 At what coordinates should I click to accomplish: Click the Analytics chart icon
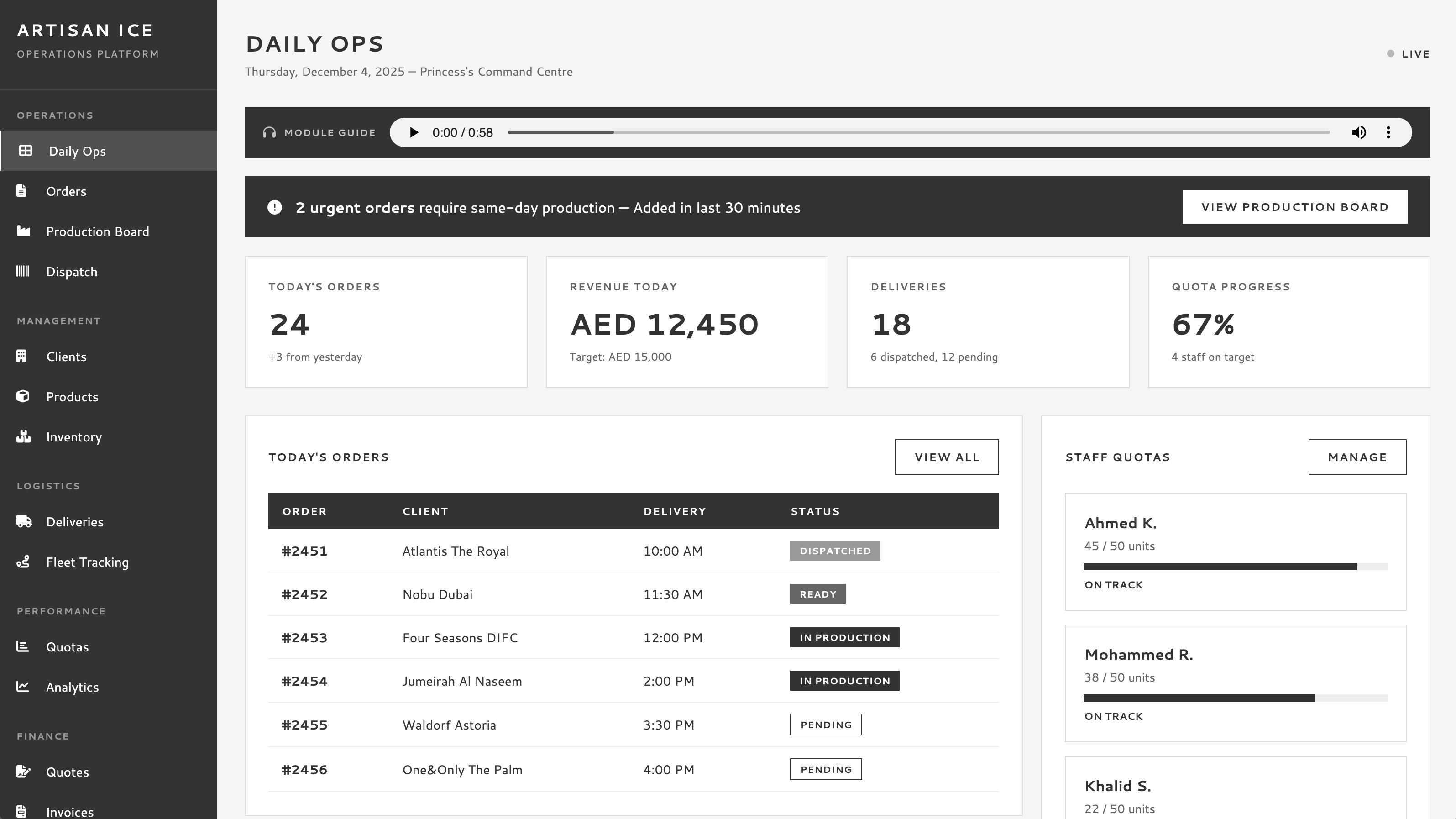(x=23, y=686)
